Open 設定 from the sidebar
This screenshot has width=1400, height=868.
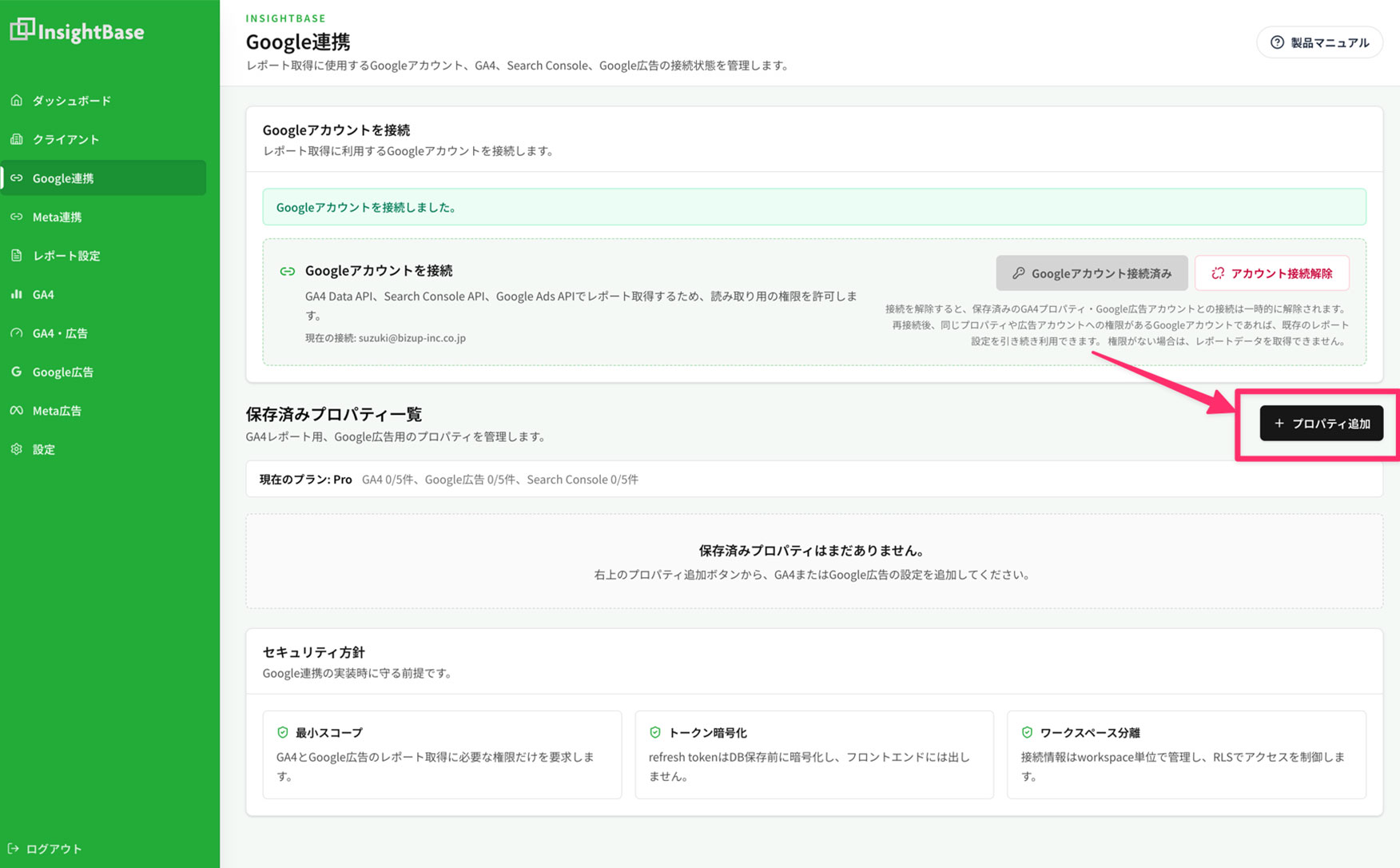pos(104,449)
